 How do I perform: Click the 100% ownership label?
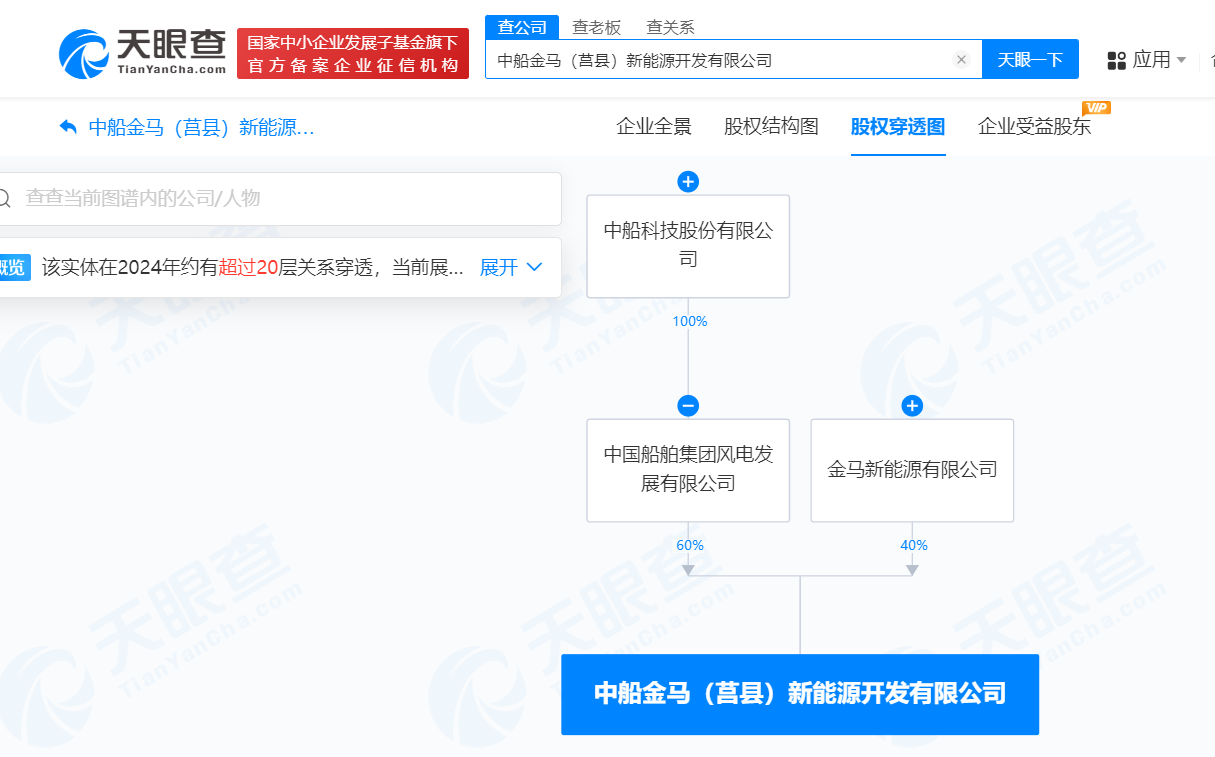pyautogui.click(x=690, y=322)
